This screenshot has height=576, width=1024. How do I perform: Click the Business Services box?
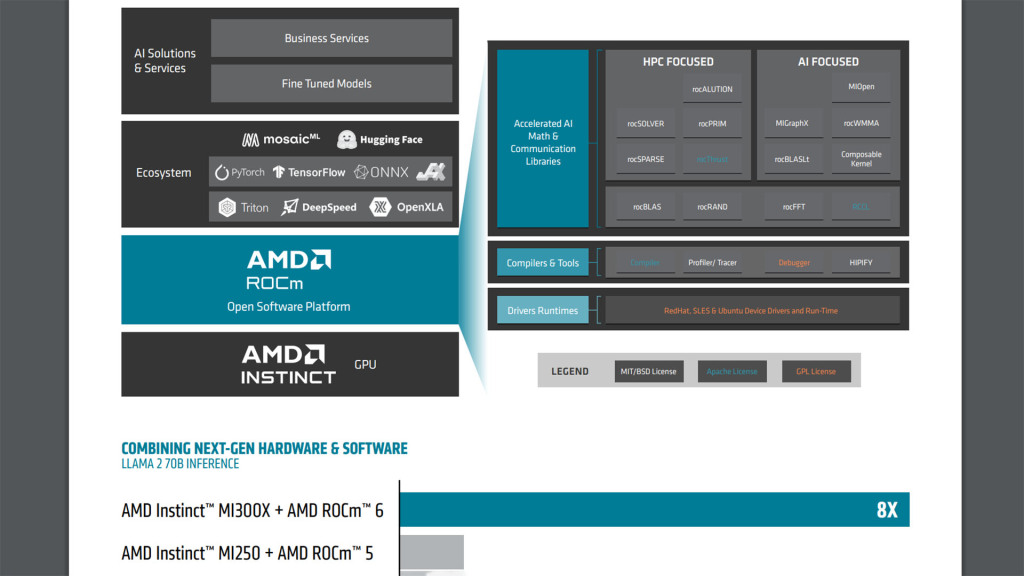click(331, 38)
